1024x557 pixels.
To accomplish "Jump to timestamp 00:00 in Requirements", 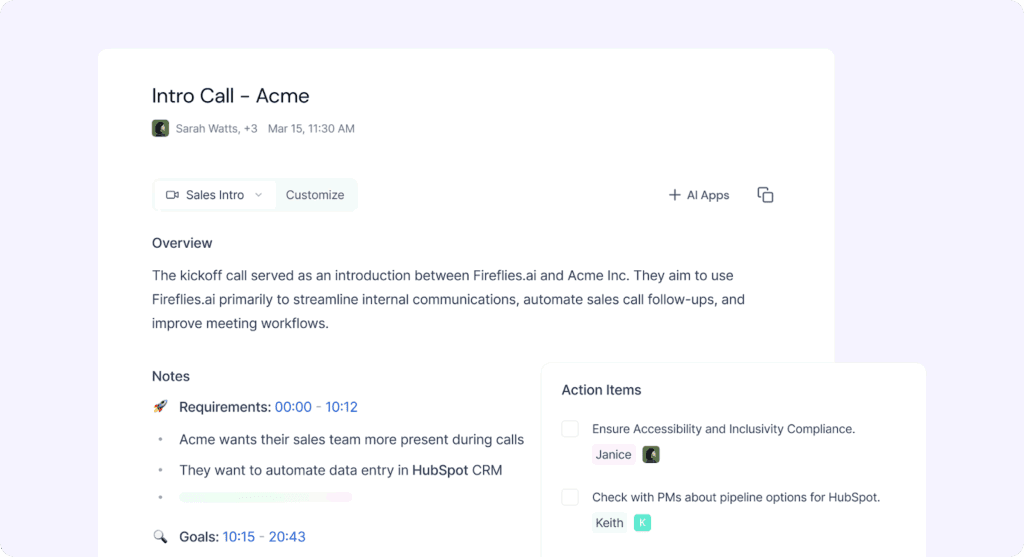I will (294, 407).
